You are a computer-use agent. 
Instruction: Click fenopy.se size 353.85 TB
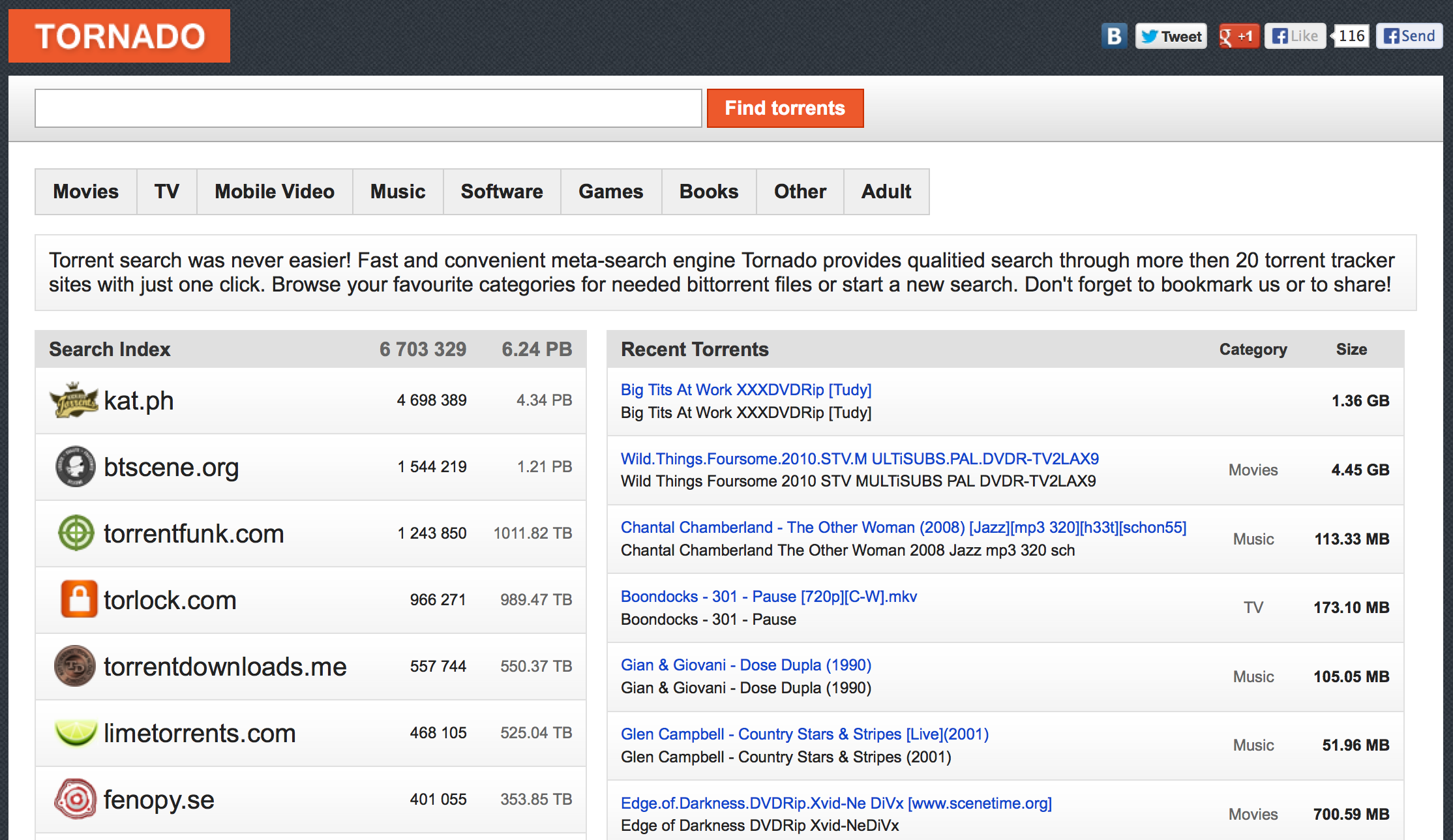coord(536,800)
